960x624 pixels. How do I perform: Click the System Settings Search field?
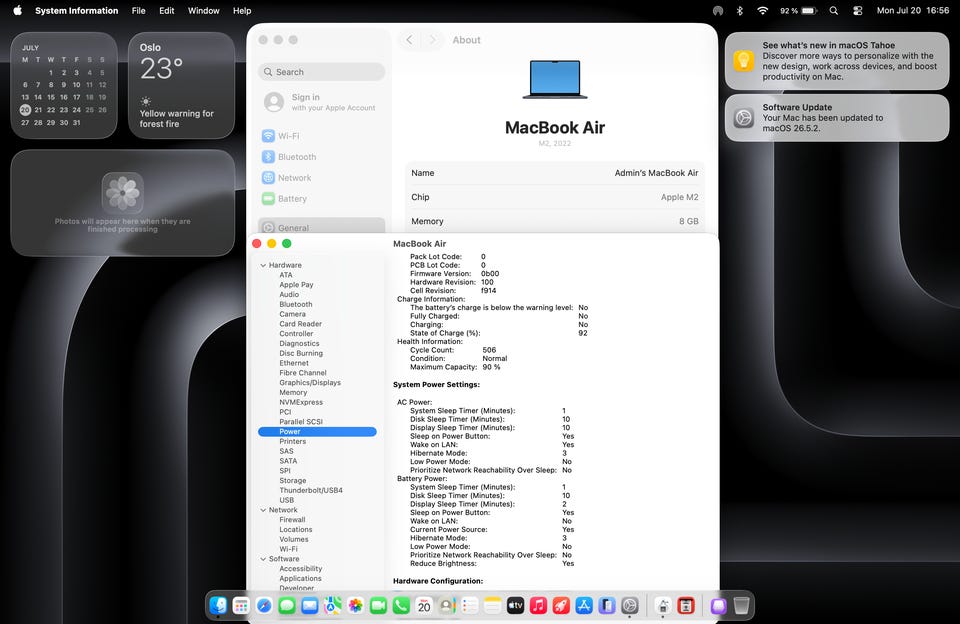[321, 72]
